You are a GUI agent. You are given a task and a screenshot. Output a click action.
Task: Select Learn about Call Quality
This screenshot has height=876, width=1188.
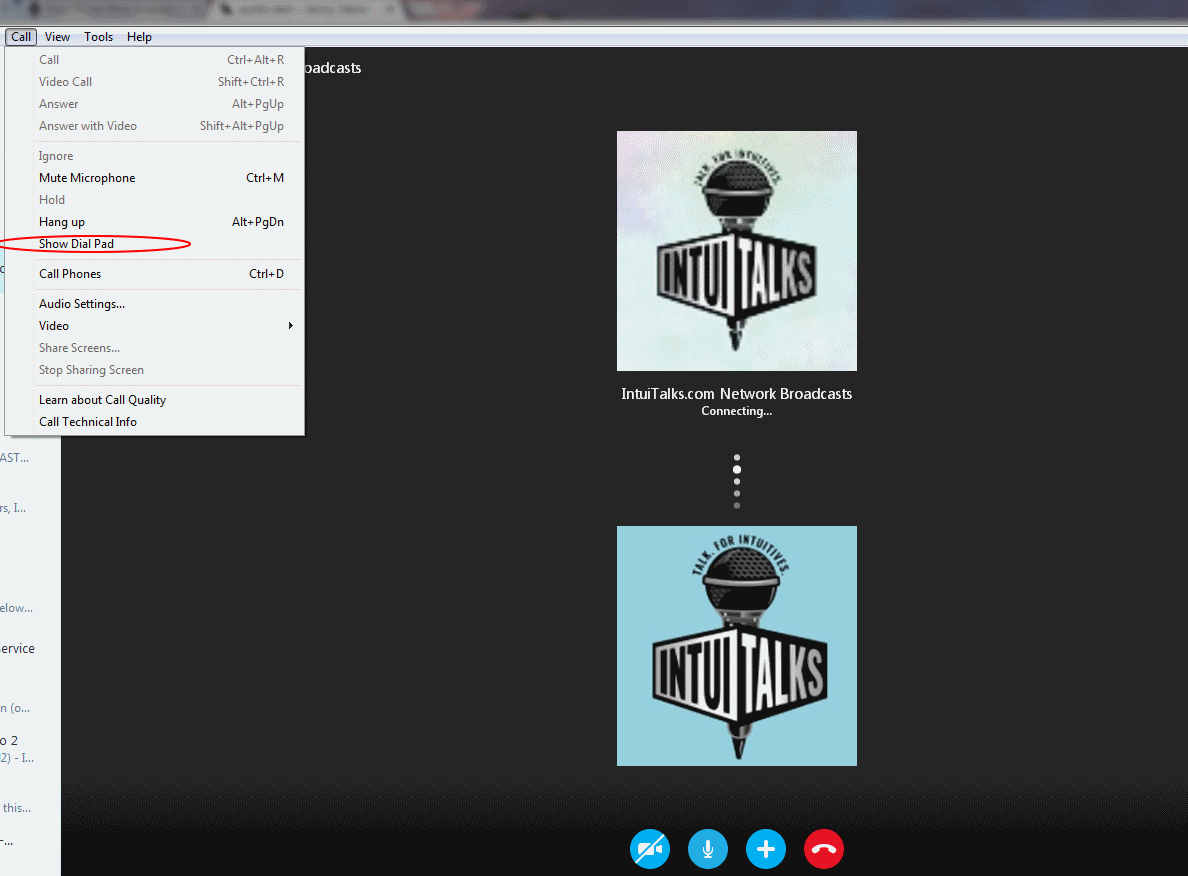point(155,400)
